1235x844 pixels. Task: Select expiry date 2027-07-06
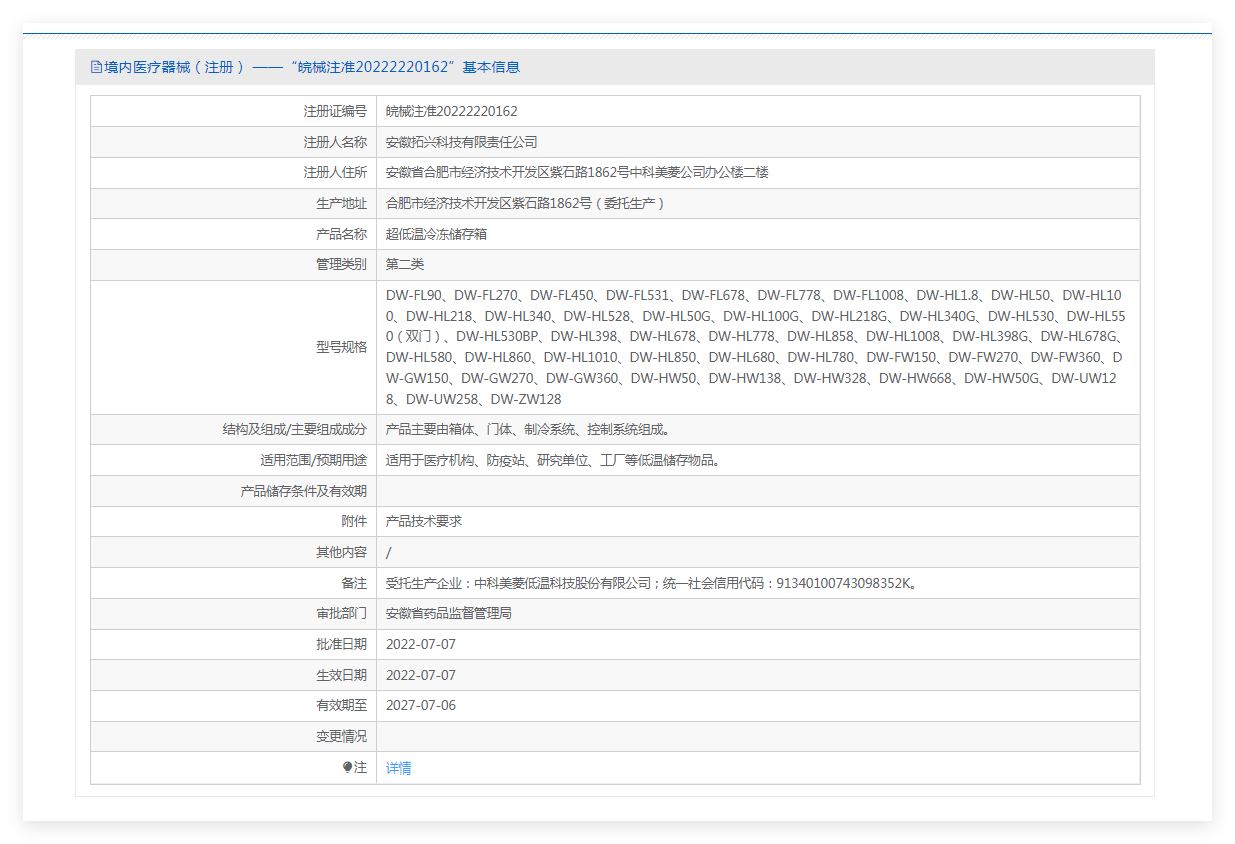(421, 705)
